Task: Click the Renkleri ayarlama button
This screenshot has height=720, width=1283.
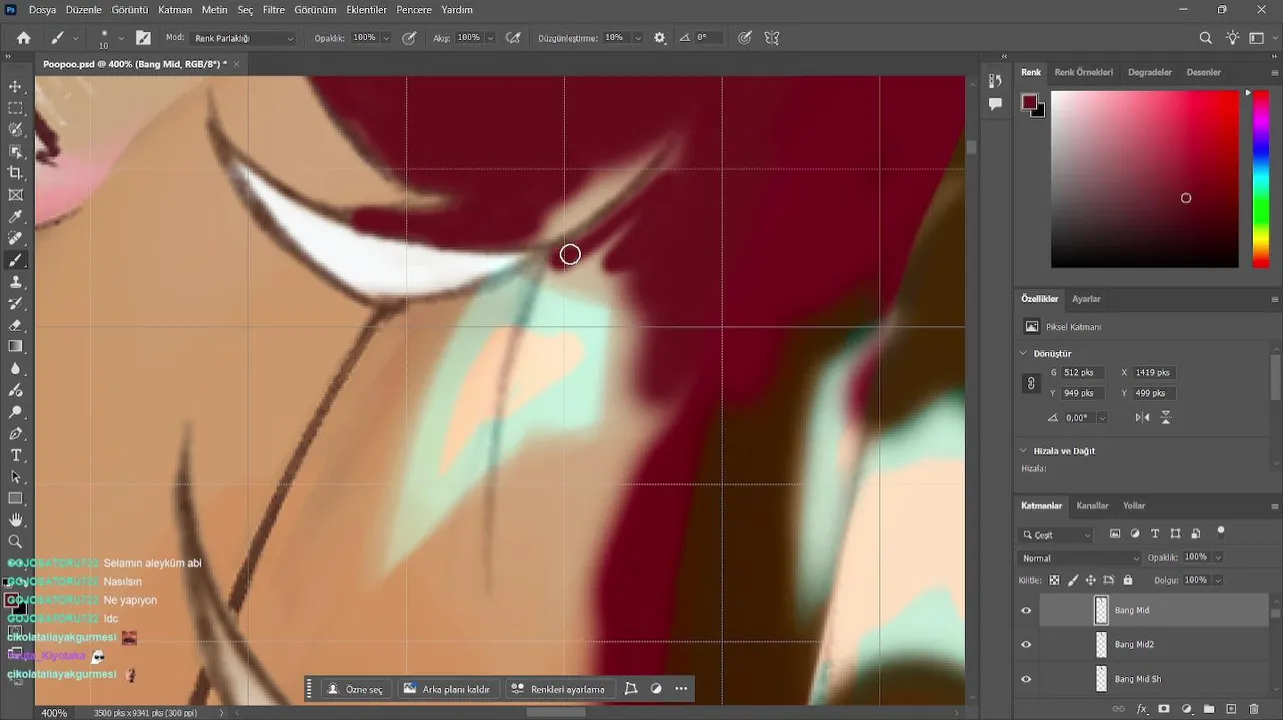Action: (x=558, y=689)
